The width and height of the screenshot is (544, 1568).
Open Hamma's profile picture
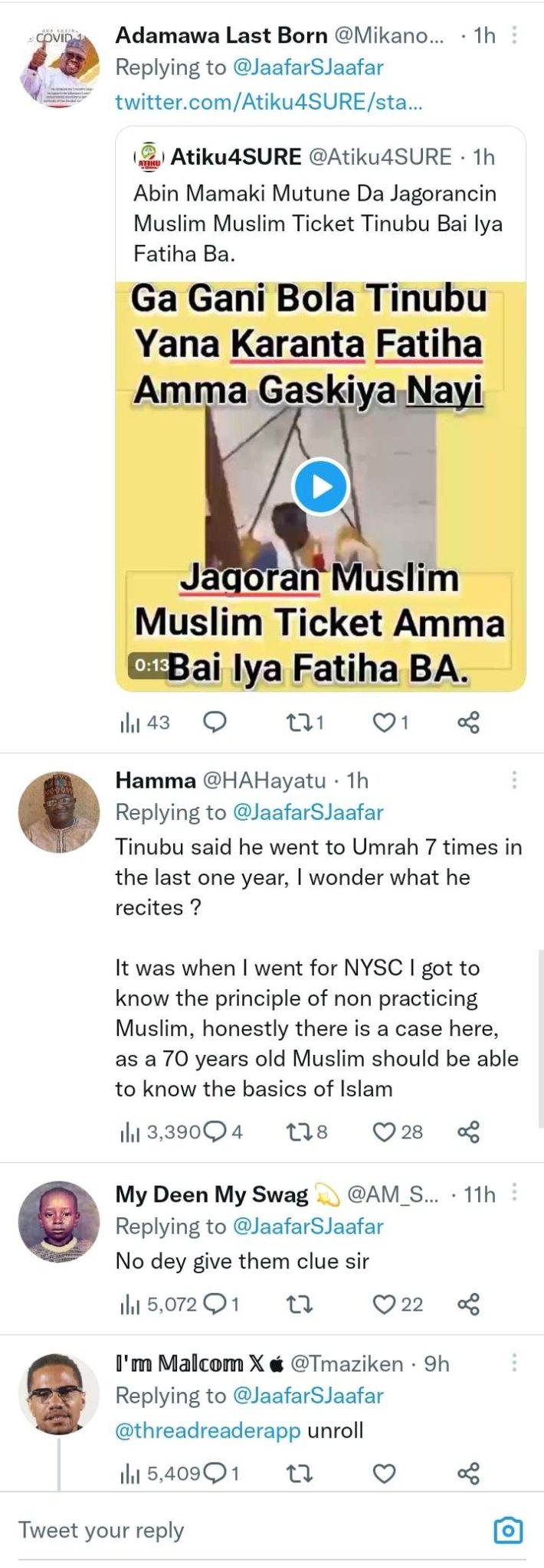pos(59,812)
